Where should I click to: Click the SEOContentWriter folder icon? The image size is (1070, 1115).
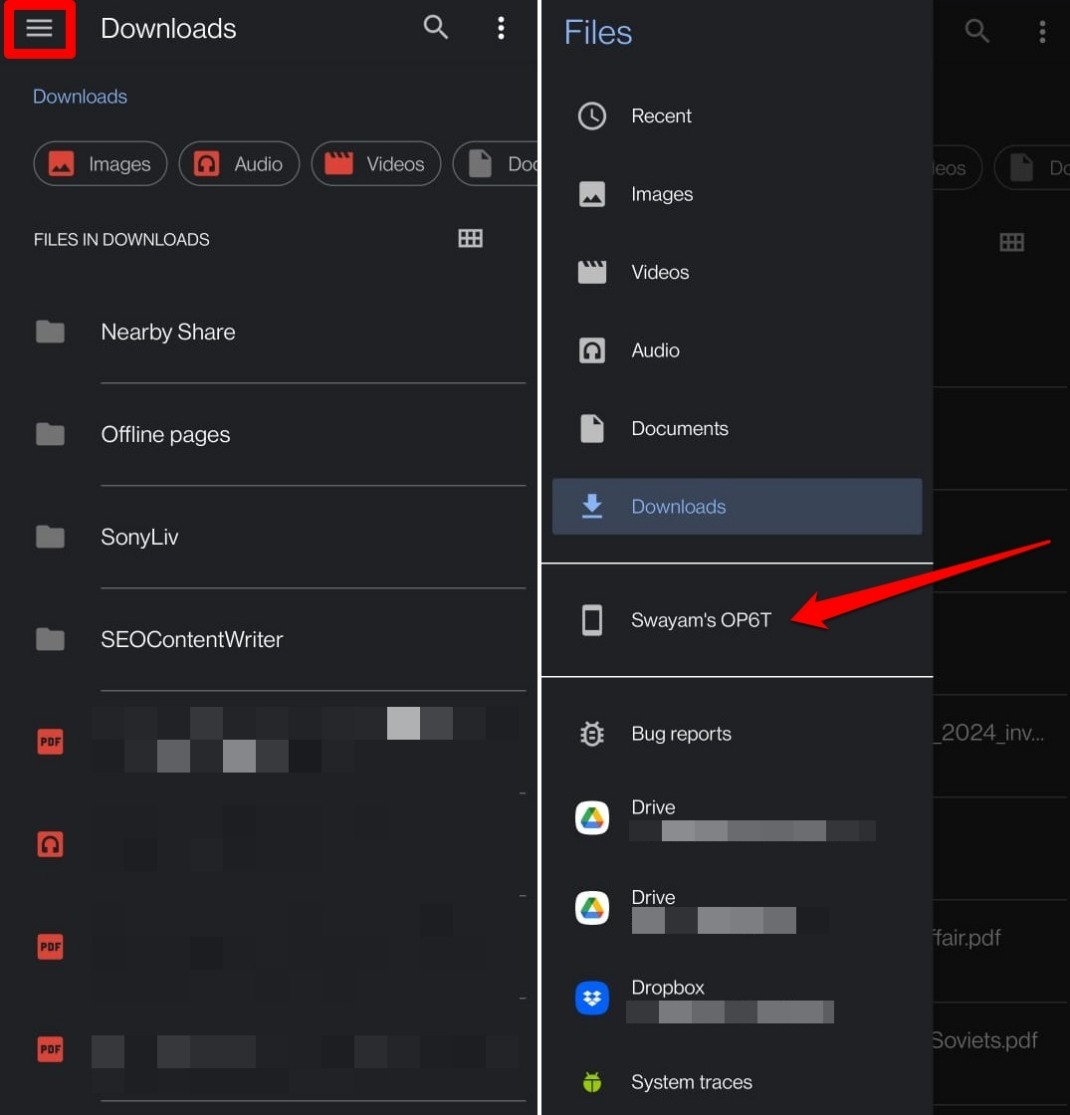(50, 639)
